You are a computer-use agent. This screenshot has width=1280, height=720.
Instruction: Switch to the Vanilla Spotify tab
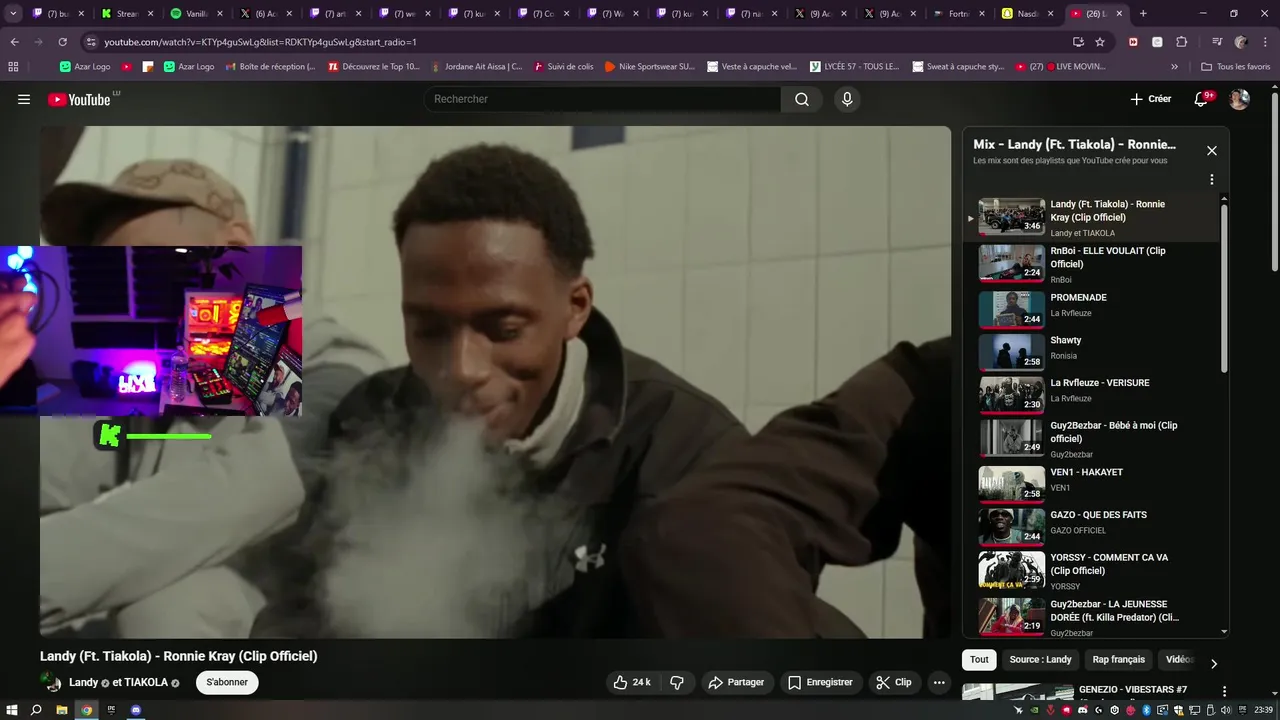pyautogui.click(x=195, y=13)
